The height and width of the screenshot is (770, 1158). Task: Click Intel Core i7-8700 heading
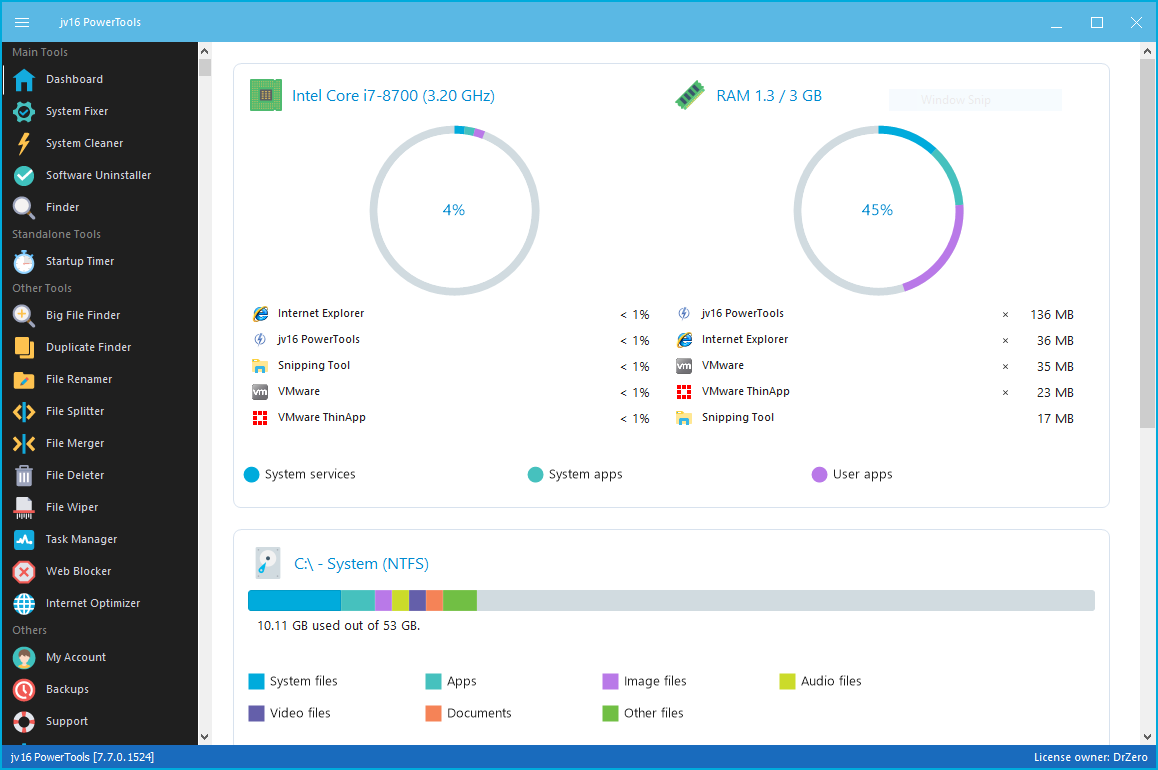tap(393, 95)
